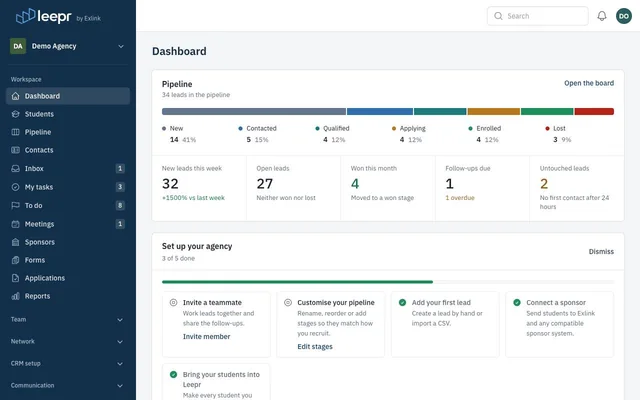640x400 pixels.
Task: Click the Forms clipboard icon
Action: click(16, 260)
